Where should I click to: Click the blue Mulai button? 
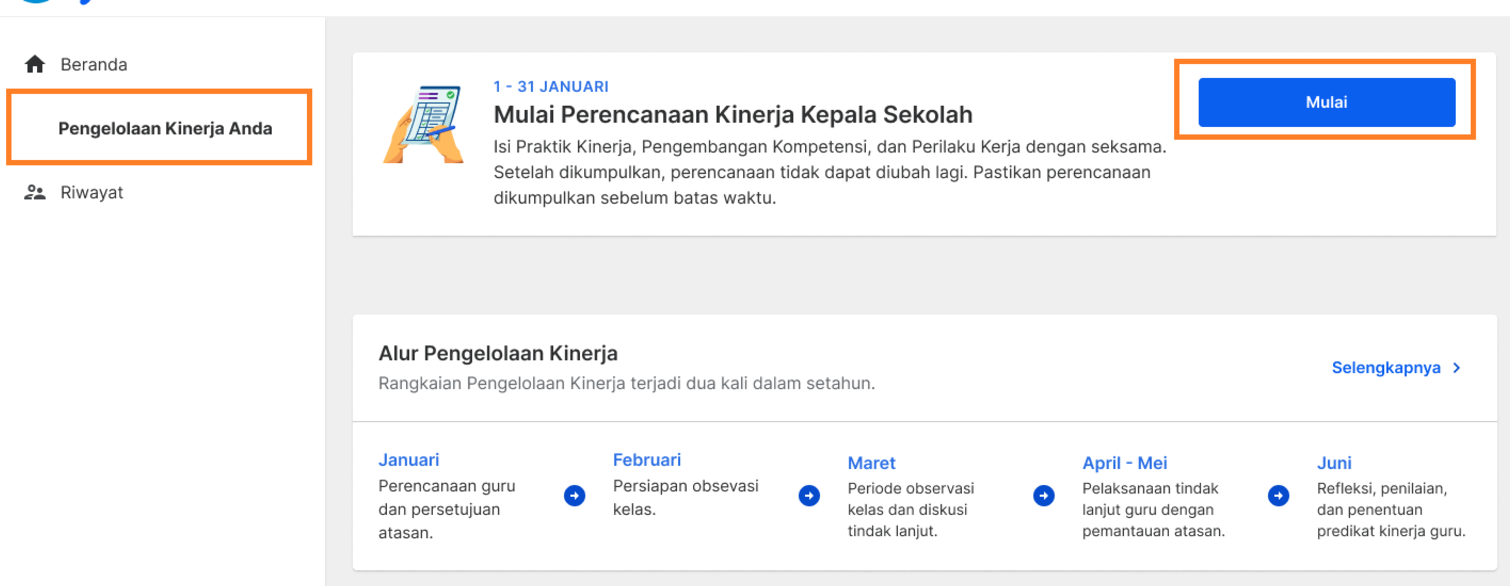pyautogui.click(x=1326, y=102)
